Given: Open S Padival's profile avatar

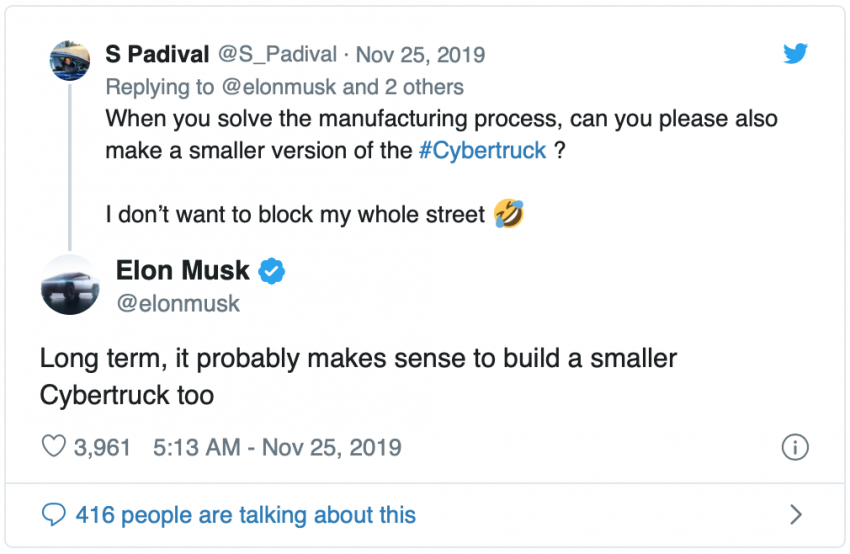Looking at the screenshot, I should [x=70, y=60].
